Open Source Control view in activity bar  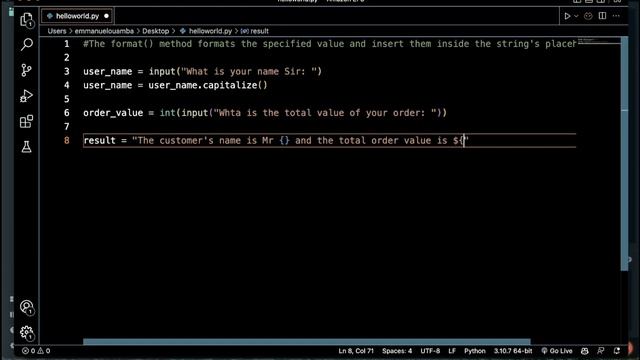point(27,70)
